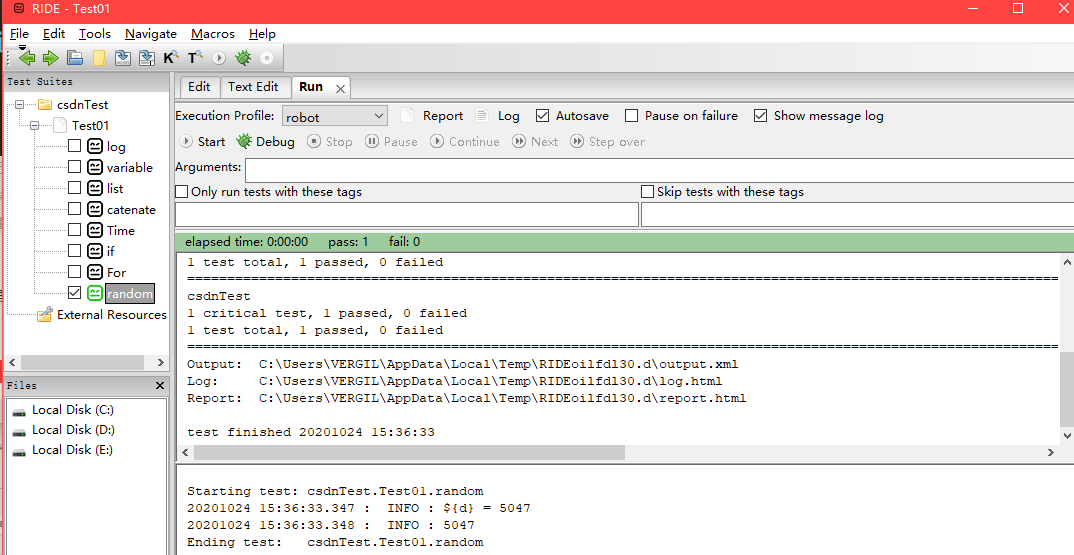Open the Help menu

262,34
